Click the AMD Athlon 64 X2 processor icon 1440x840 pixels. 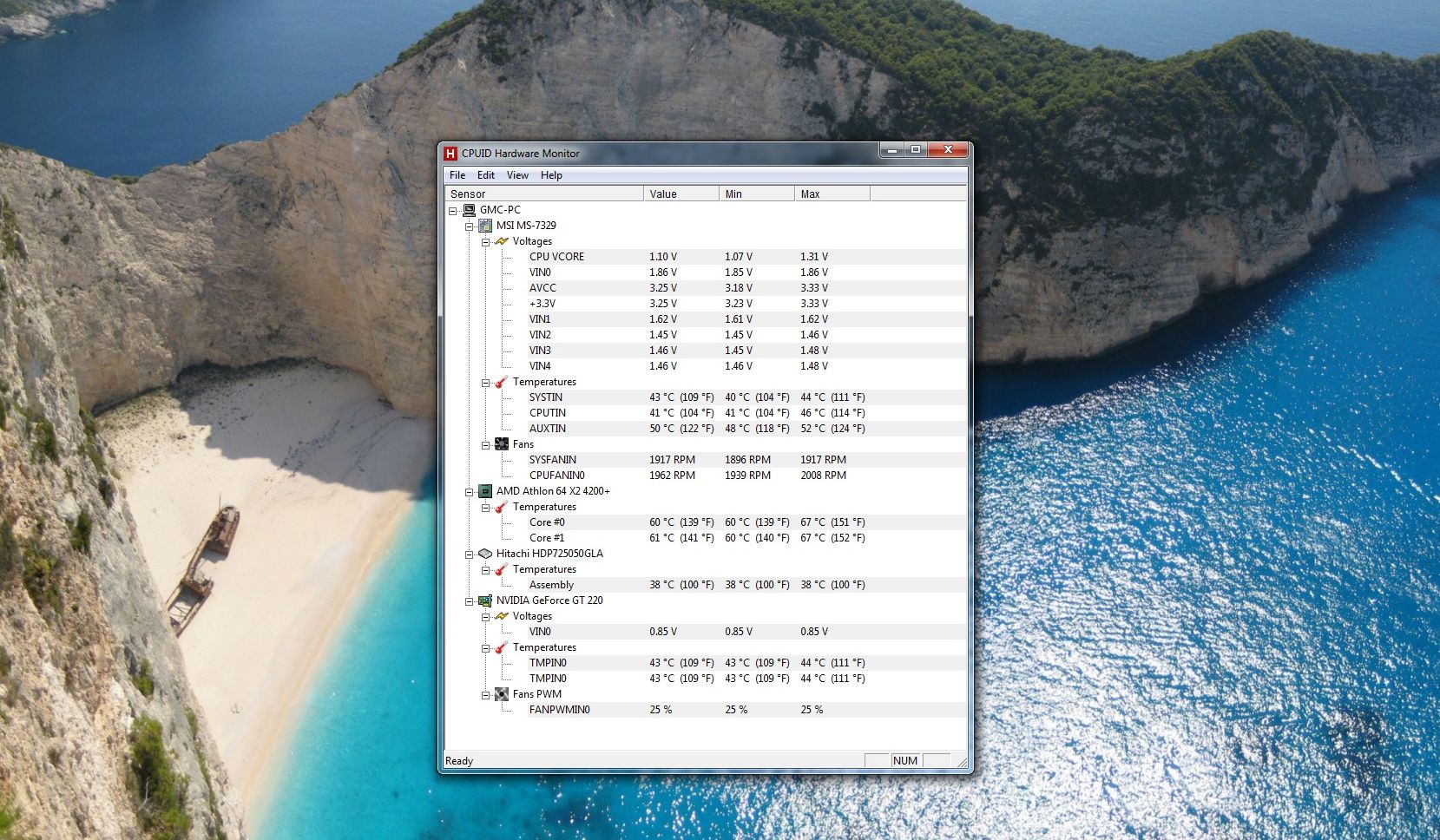point(485,491)
